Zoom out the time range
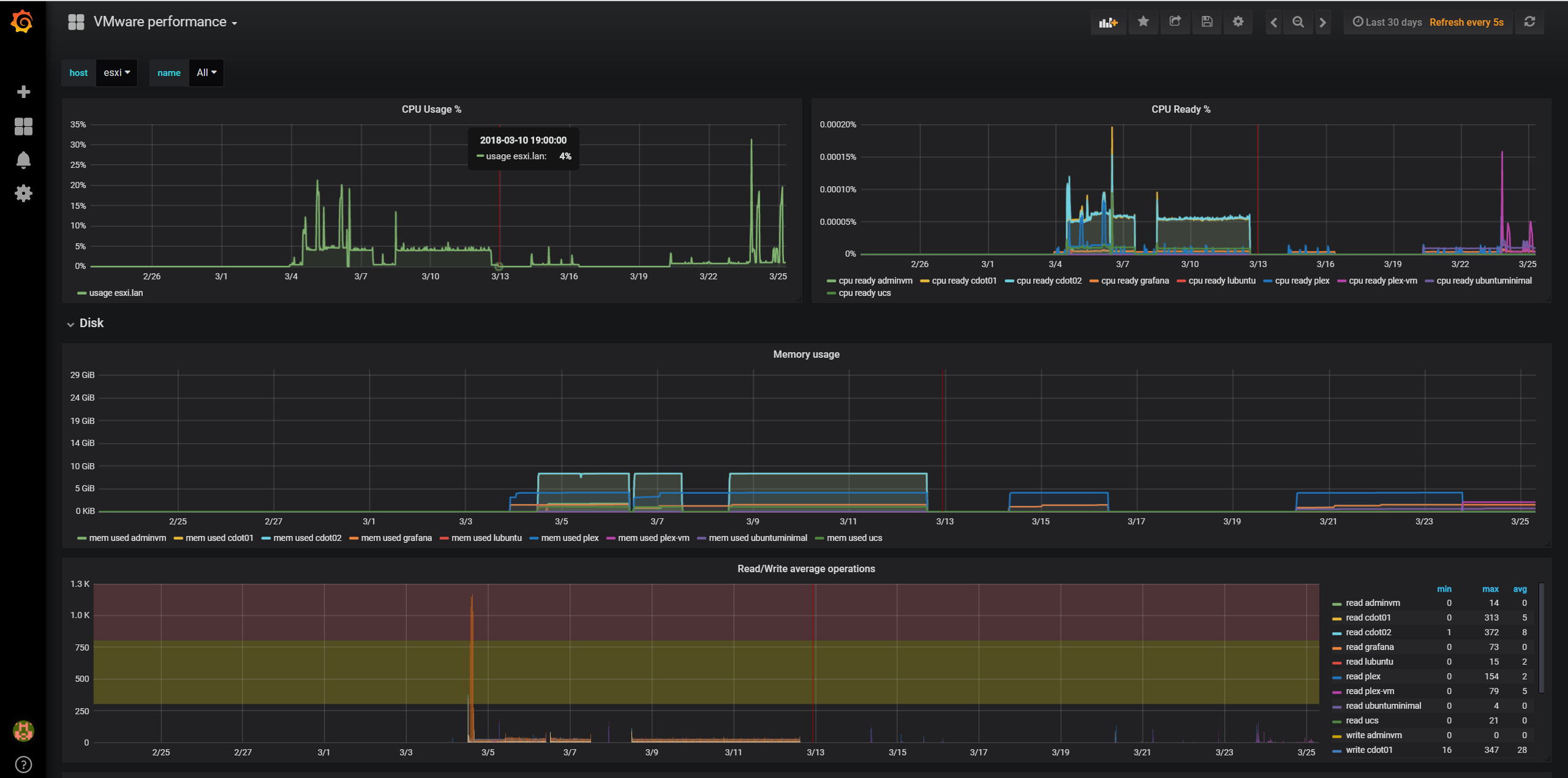This screenshot has width=1568, height=778. pyautogui.click(x=1298, y=23)
